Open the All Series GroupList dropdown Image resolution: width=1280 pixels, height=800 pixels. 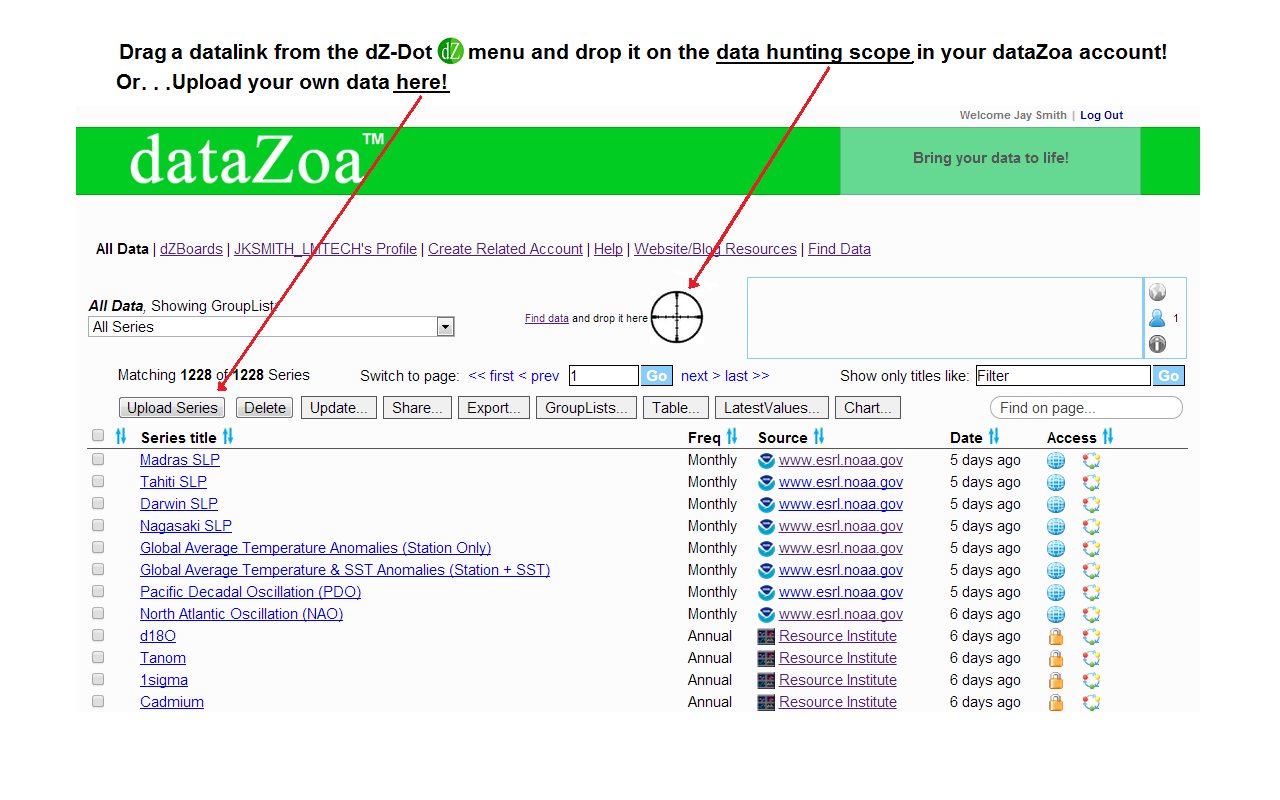271,327
